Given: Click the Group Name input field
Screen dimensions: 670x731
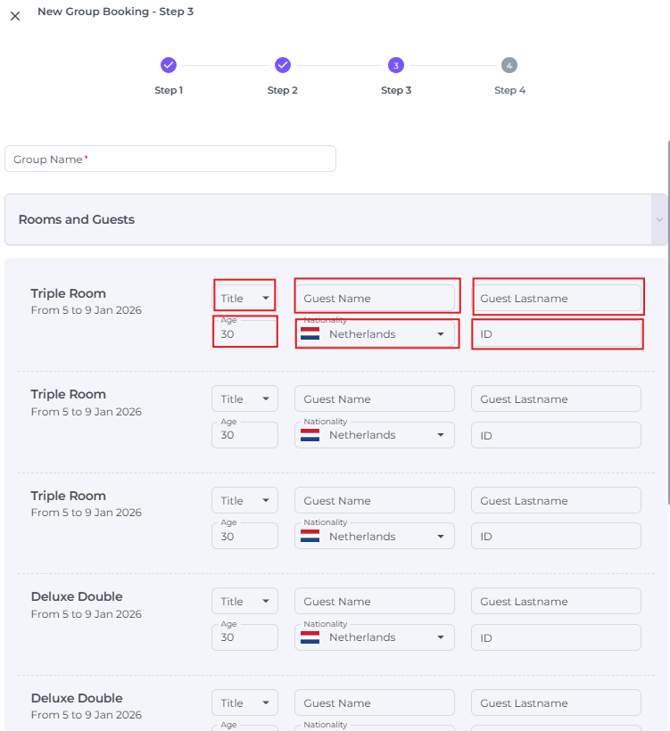Looking at the screenshot, I should pyautogui.click(x=170, y=159).
